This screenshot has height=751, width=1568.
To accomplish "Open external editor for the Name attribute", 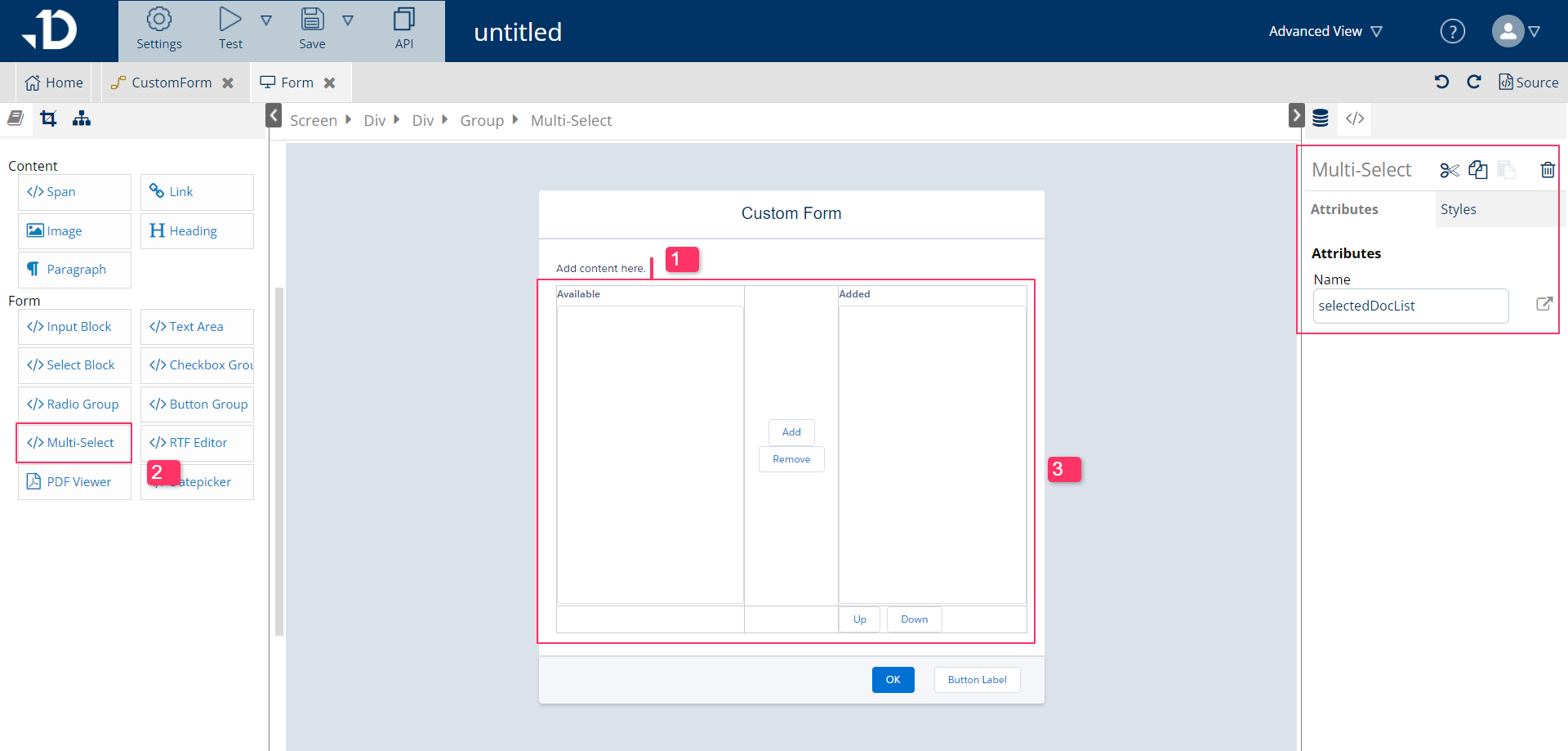I will (x=1544, y=304).
